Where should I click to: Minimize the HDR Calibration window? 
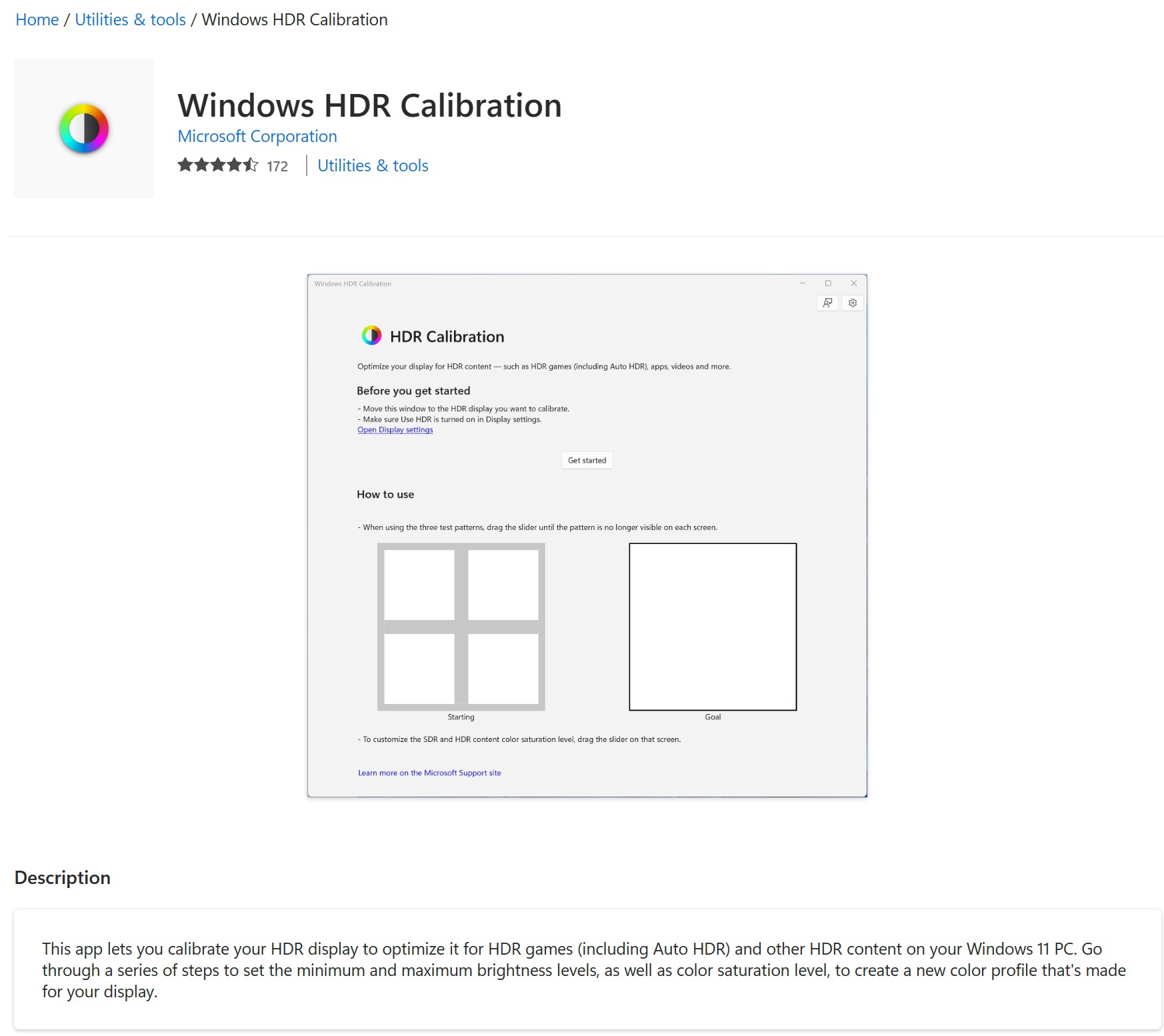point(803,283)
